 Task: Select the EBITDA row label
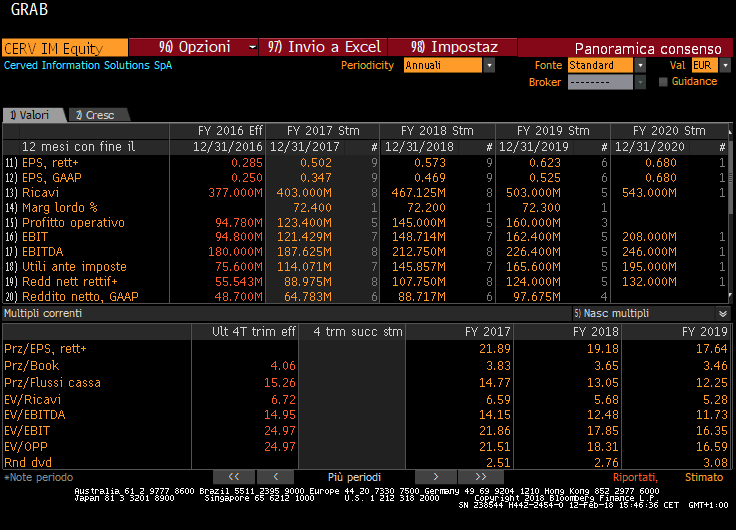tap(42, 252)
